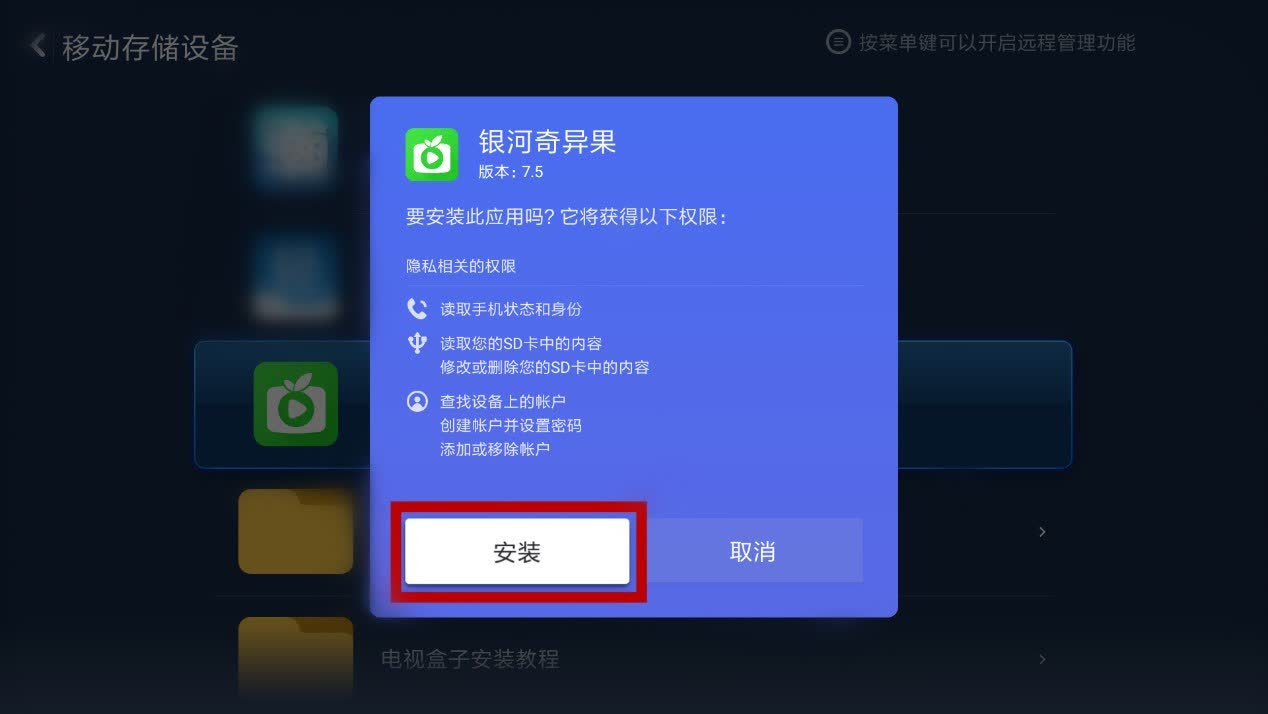Expand chevron of 电视盒子安装教程 row

[1042, 659]
